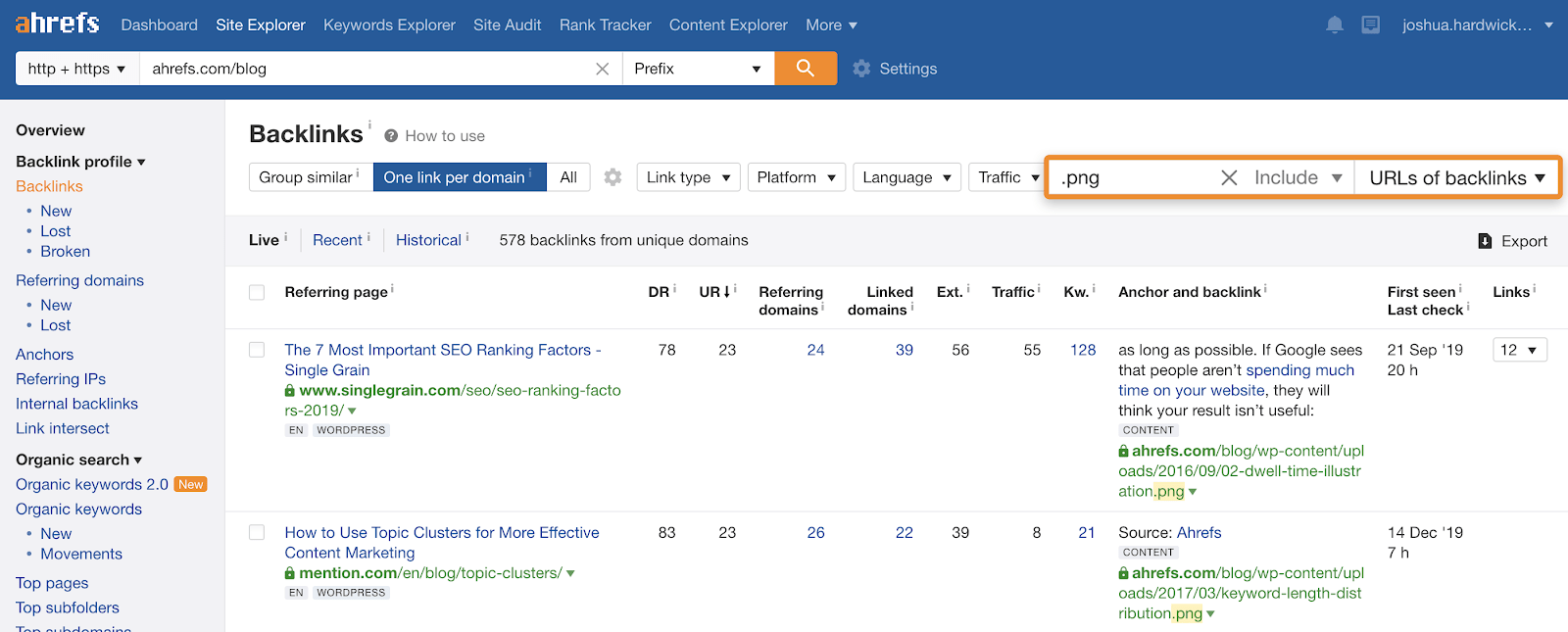Screen dimensions: 1568x632
Task: Open Keywords Explorer in top navigation
Action: tap(389, 25)
